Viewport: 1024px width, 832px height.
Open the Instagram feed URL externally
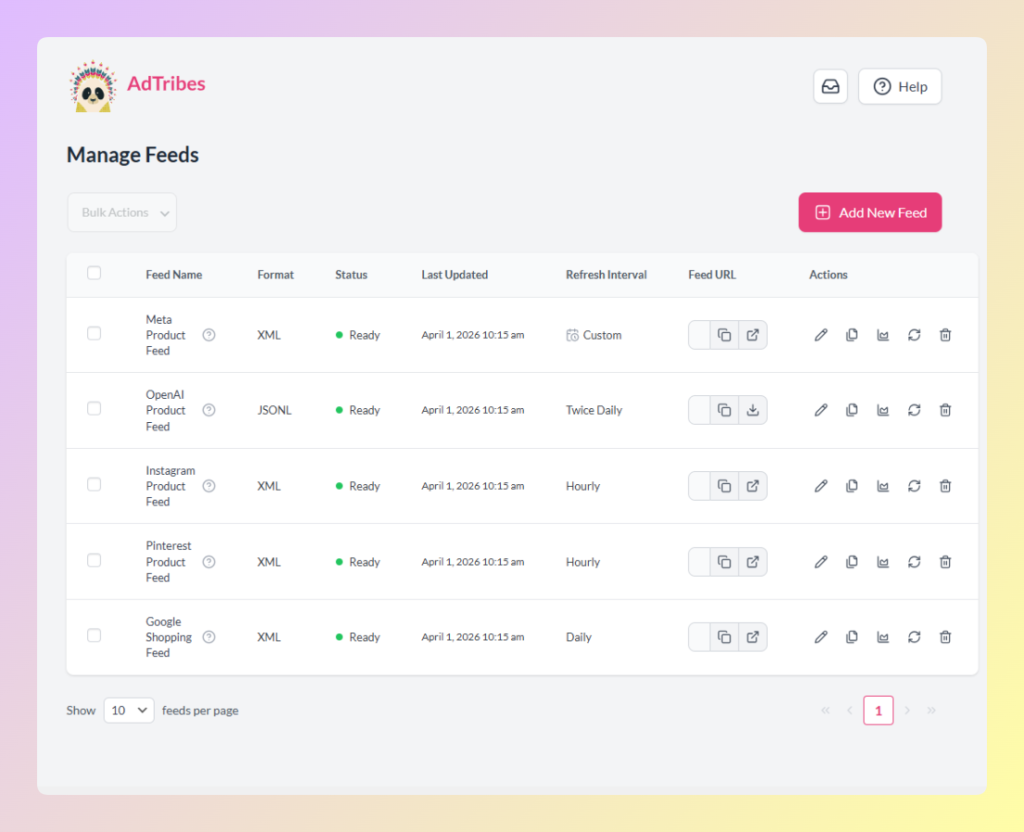click(x=752, y=486)
